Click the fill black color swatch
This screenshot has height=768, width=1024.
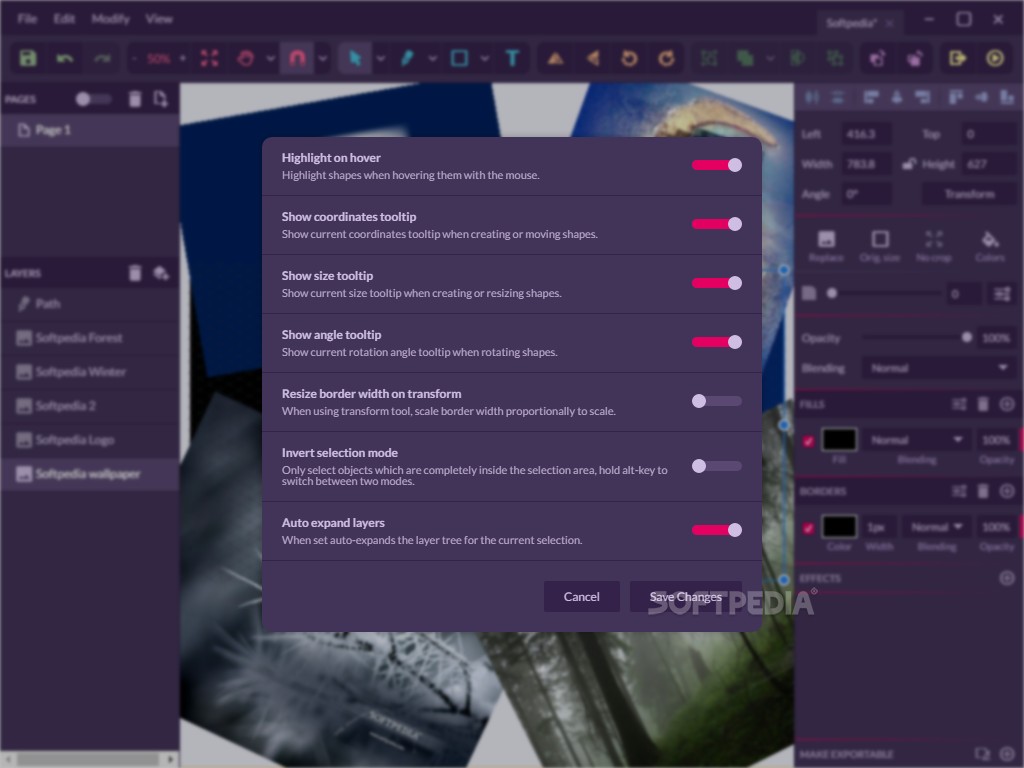(x=839, y=440)
